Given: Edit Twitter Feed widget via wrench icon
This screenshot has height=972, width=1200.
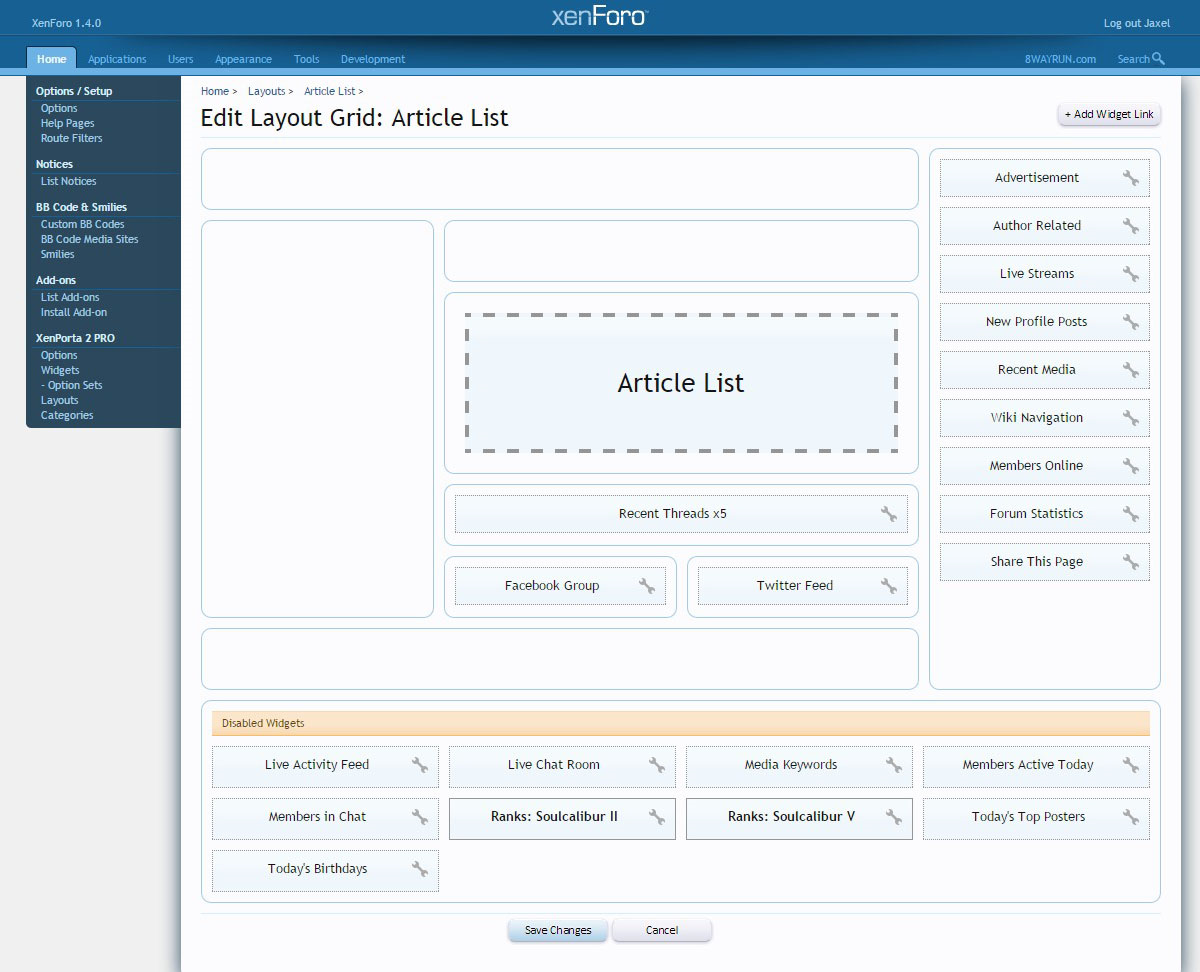Looking at the screenshot, I should (x=888, y=586).
